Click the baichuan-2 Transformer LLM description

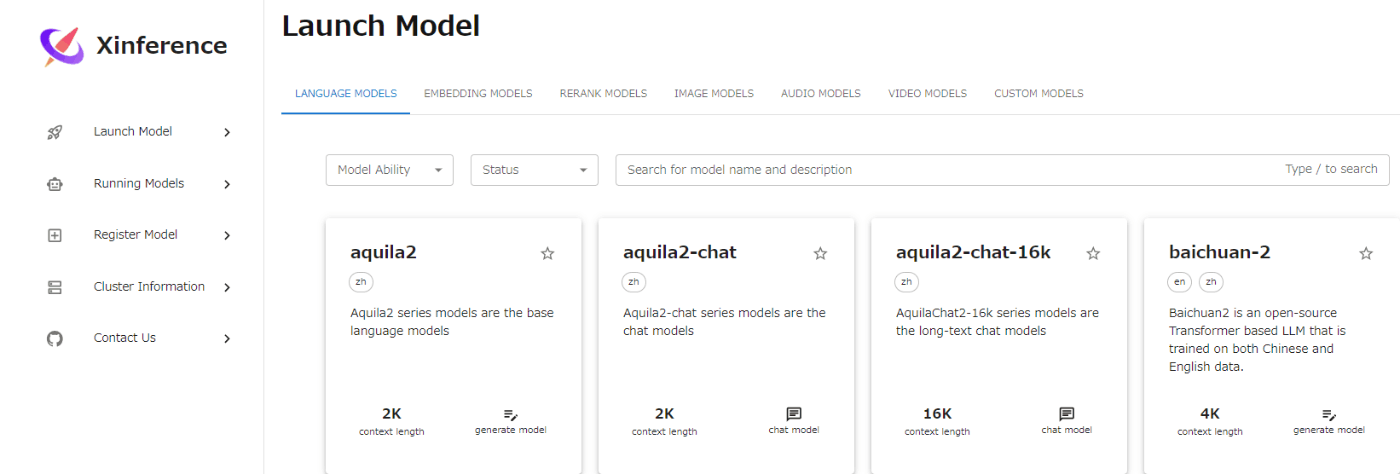[1258, 340]
